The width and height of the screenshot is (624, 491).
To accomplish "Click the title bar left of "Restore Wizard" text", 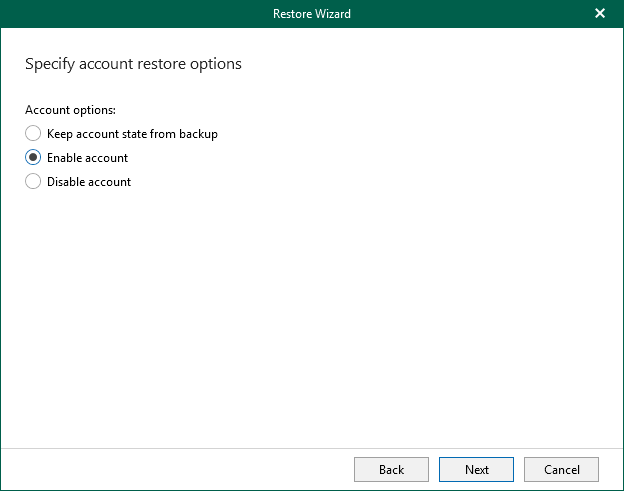I will (x=130, y=14).
